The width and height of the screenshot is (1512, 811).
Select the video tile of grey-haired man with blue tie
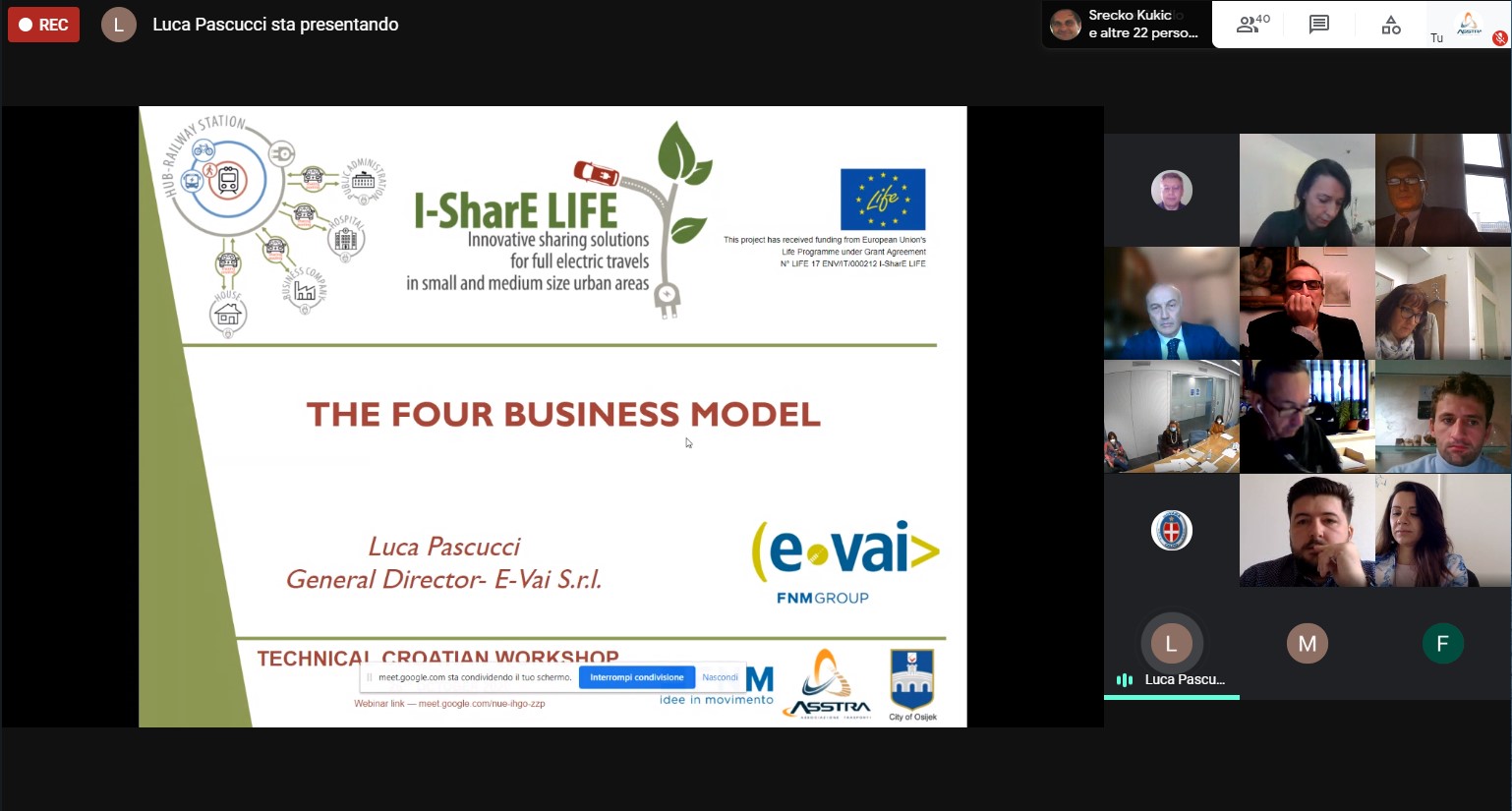(x=1171, y=303)
